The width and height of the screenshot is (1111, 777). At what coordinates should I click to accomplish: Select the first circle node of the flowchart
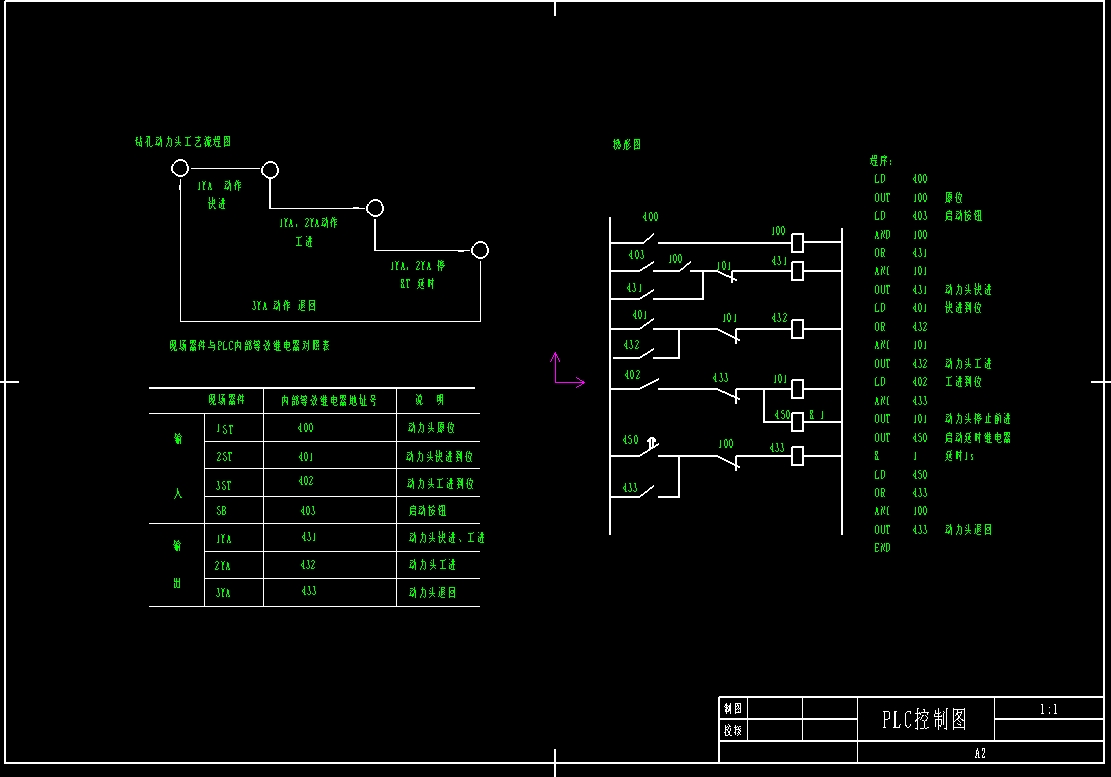180,169
